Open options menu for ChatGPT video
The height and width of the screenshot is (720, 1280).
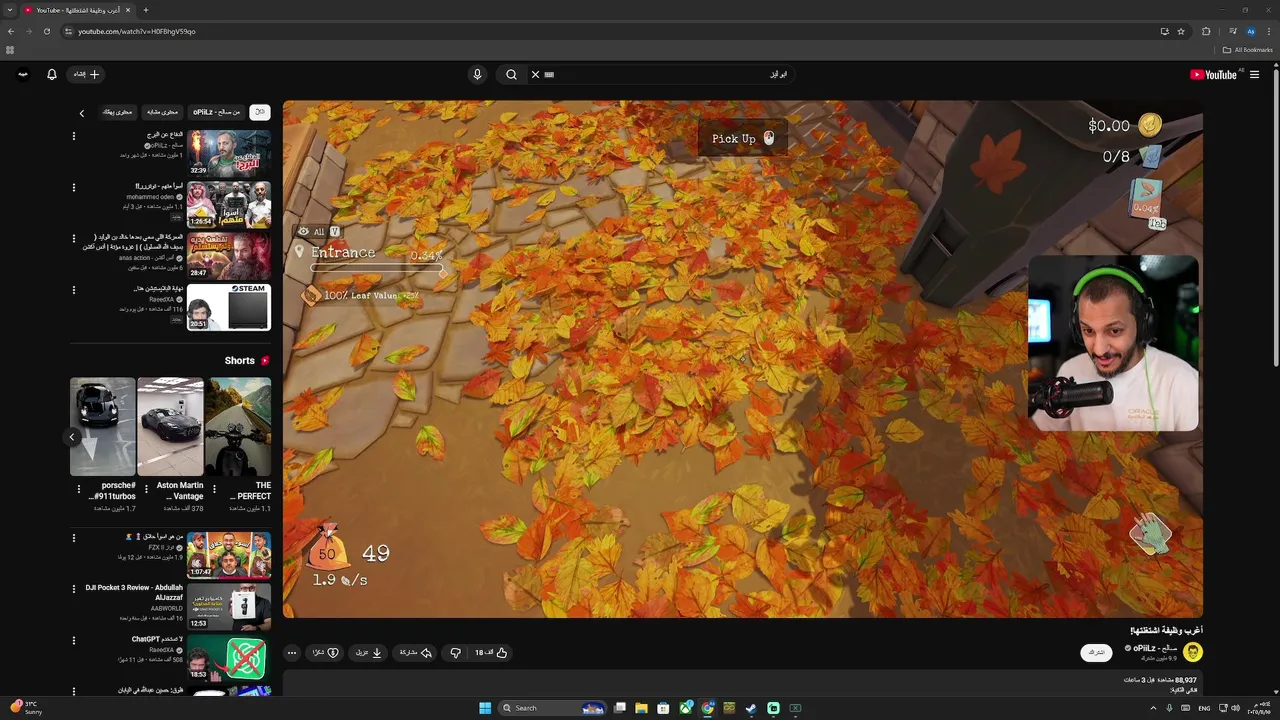[73, 640]
